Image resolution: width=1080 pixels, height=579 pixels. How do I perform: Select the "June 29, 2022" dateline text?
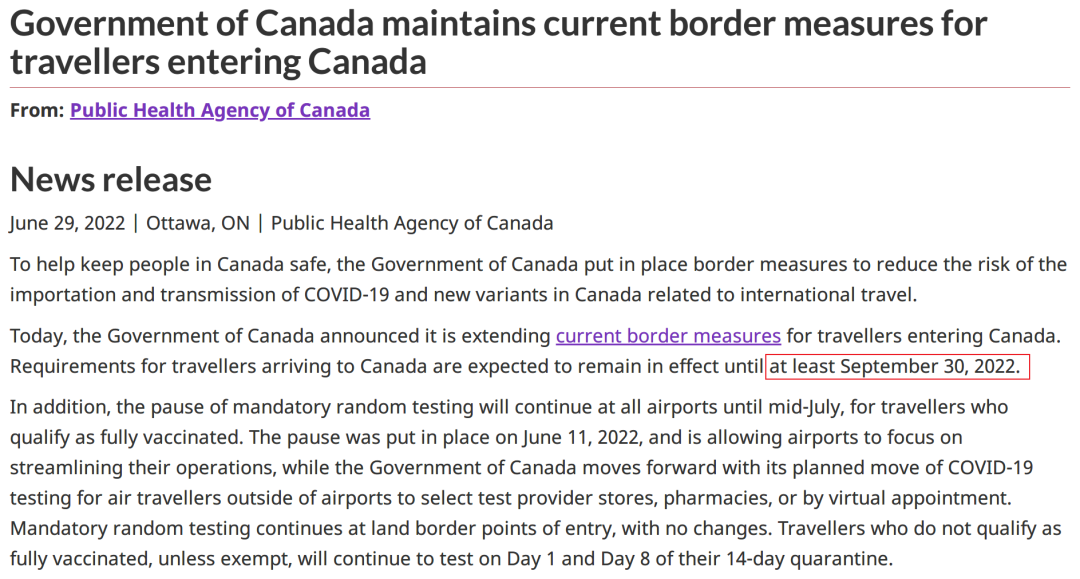[67, 223]
